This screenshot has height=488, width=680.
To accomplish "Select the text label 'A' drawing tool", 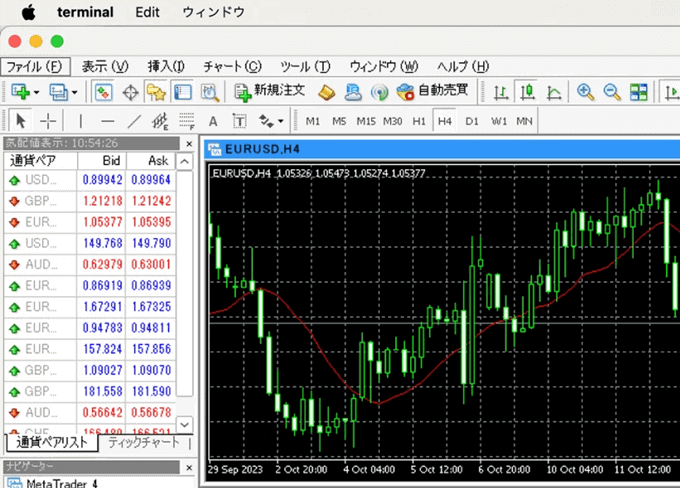I will (x=213, y=121).
